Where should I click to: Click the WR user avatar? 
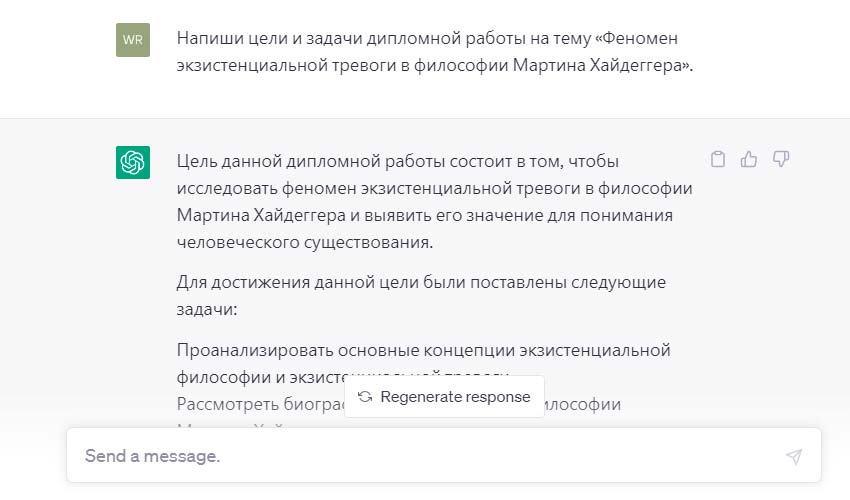coord(133,40)
